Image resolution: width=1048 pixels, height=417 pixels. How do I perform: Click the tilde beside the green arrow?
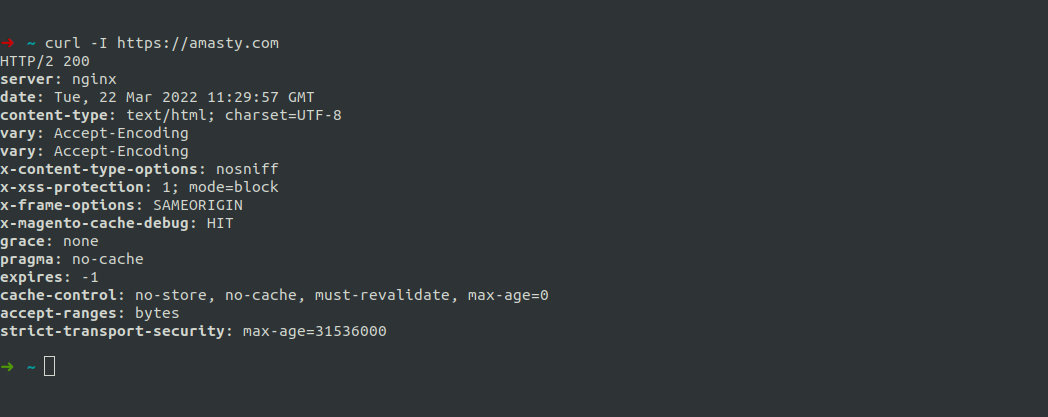tap(31, 367)
